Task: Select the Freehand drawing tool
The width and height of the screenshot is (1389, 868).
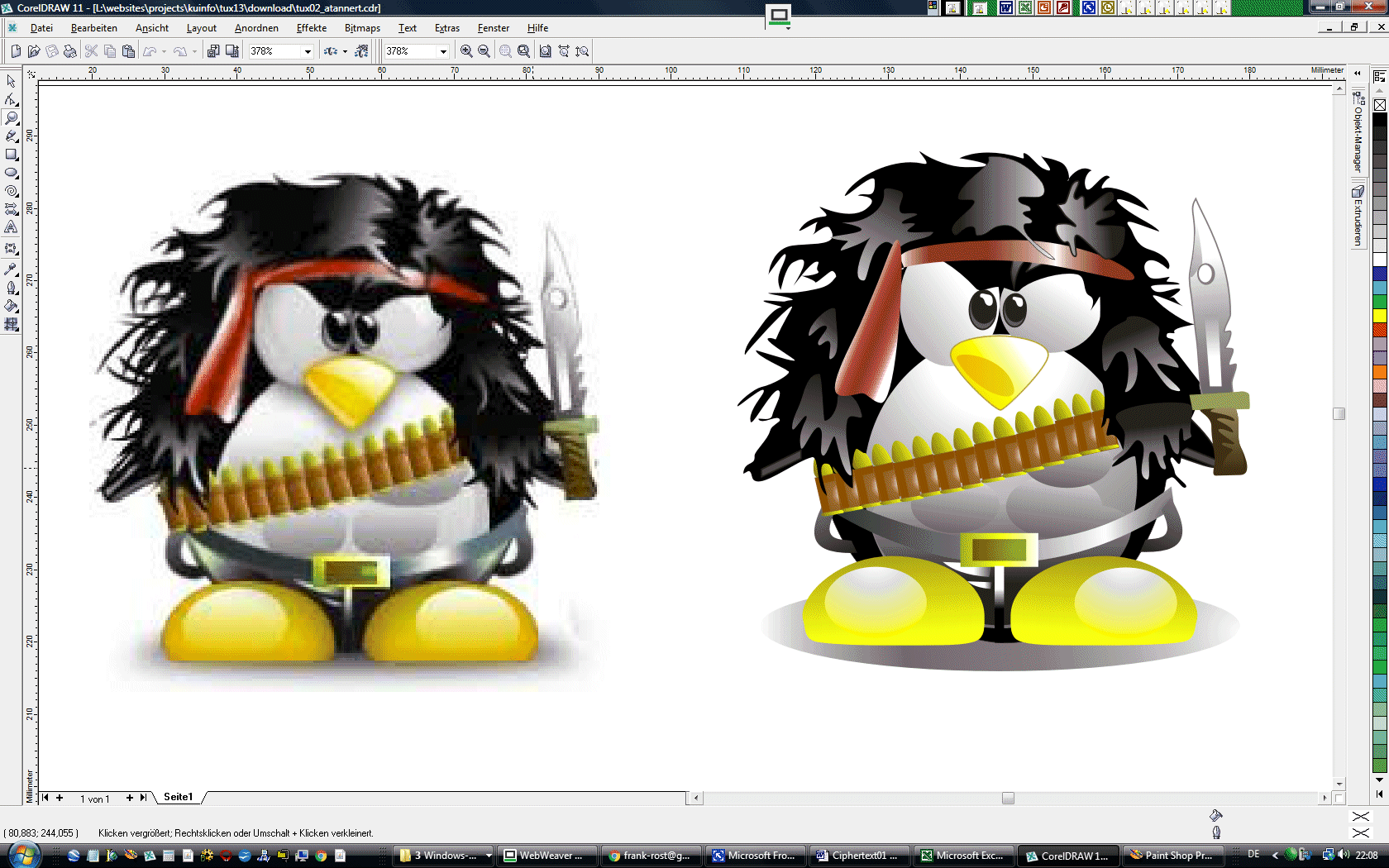Action: [x=11, y=136]
